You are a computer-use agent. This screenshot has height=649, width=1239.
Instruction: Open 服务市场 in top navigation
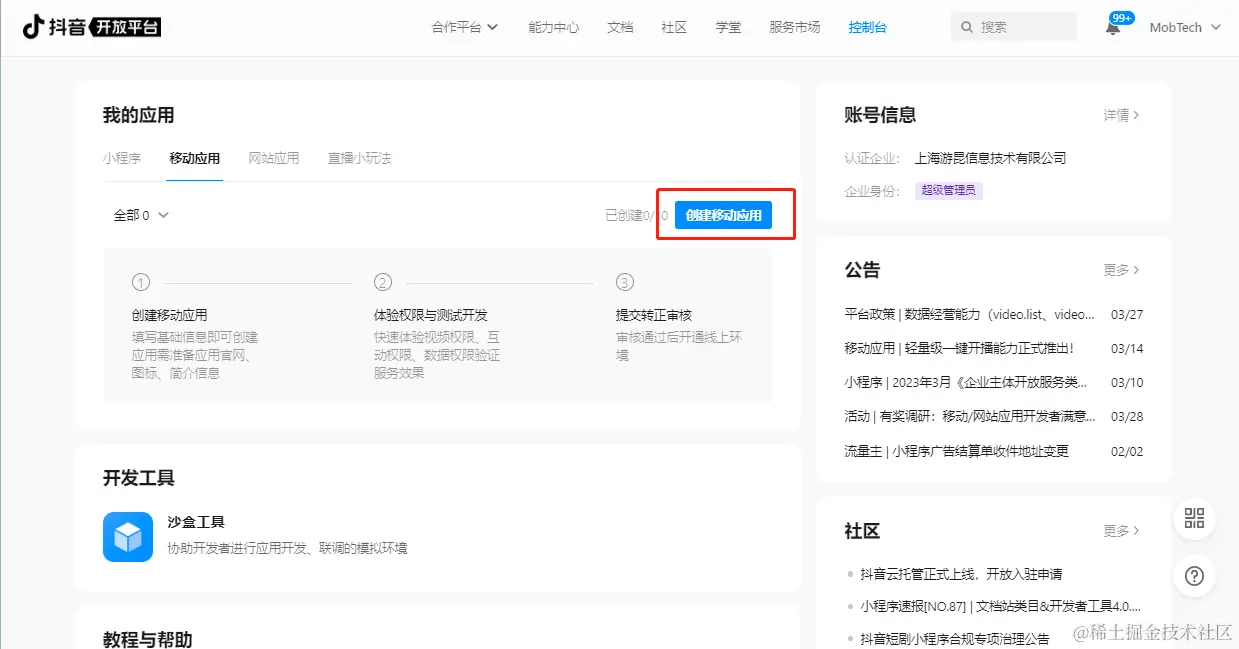[795, 27]
